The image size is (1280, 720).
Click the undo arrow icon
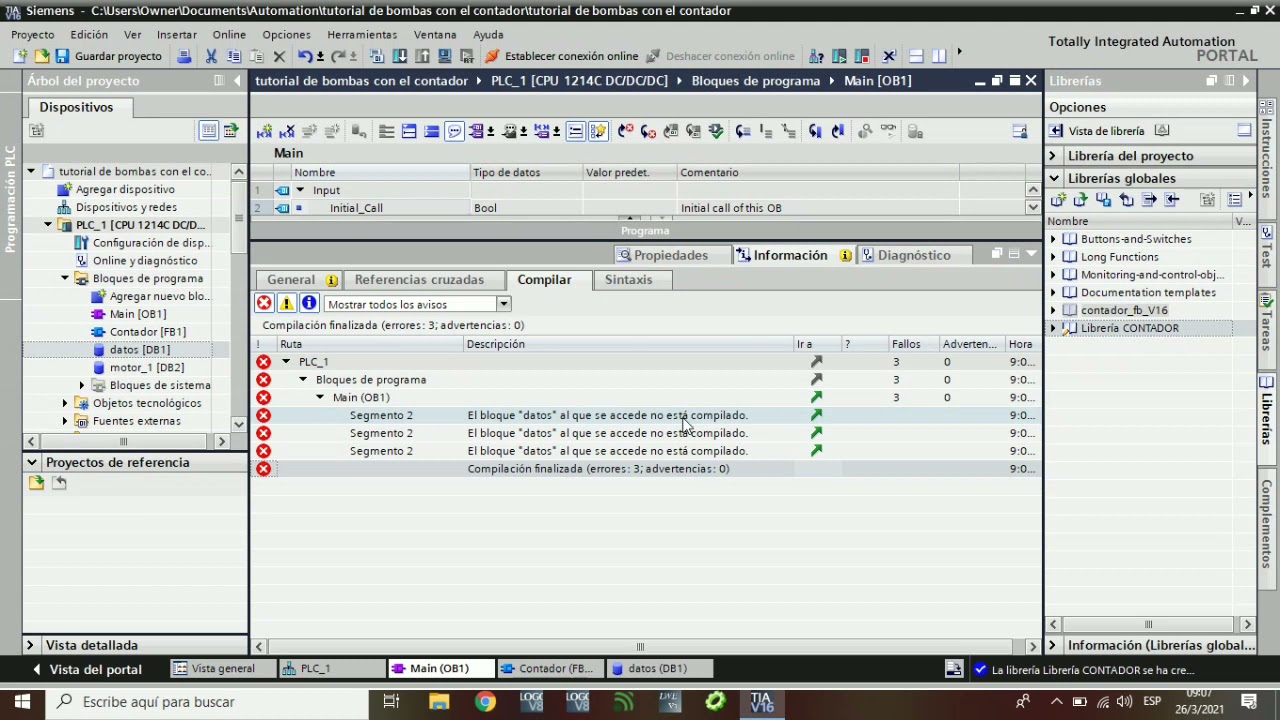pyautogui.click(x=304, y=56)
